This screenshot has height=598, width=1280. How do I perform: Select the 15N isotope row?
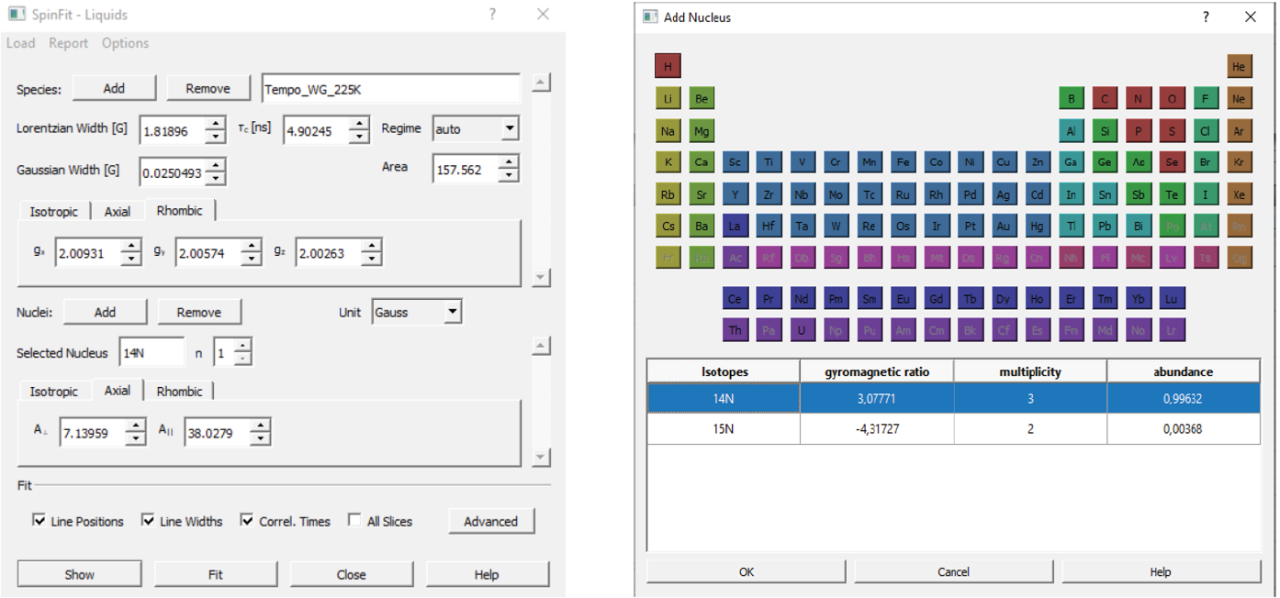[x=723, y=429]
